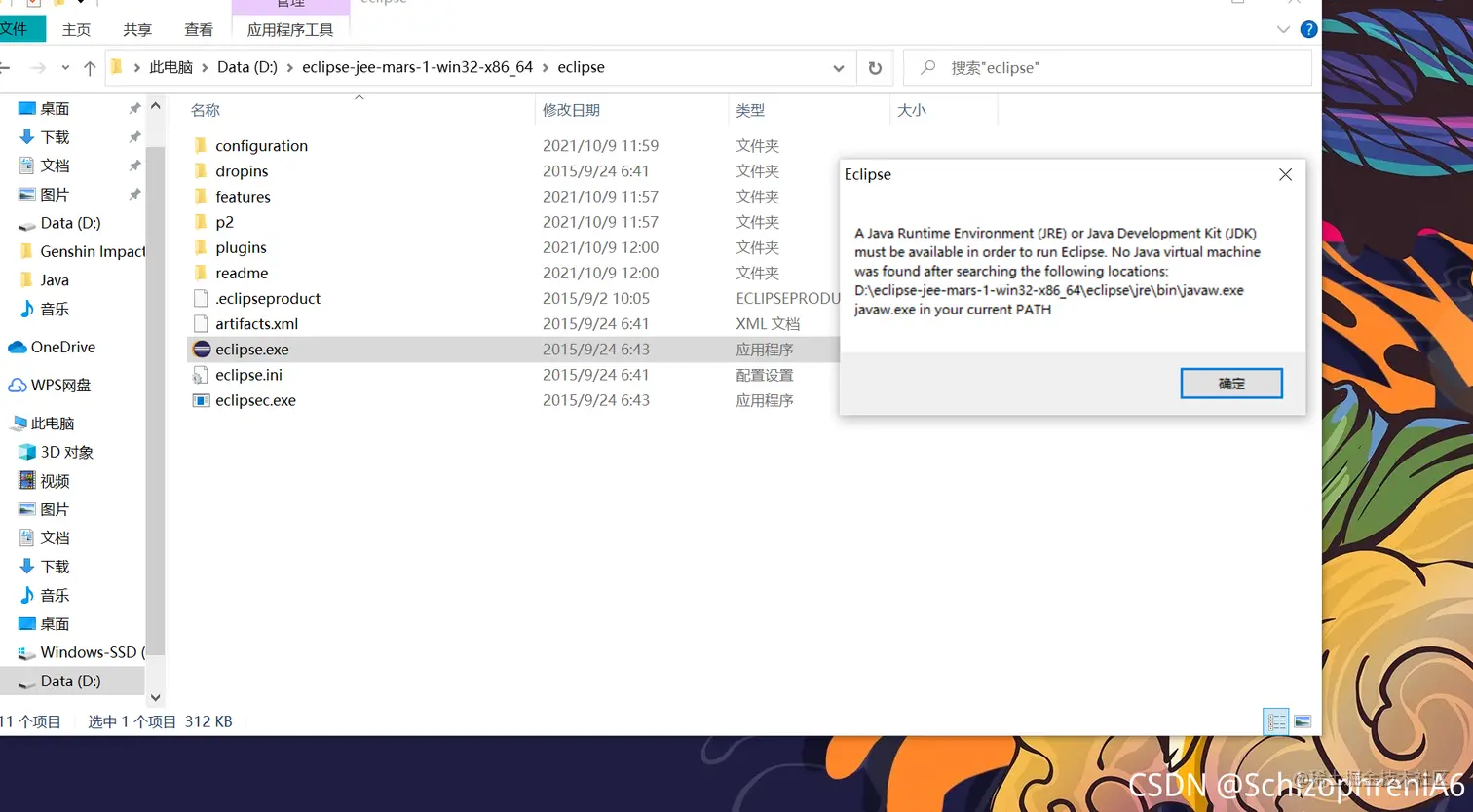Click the XML 文档 type cell

(x=768, y=324)
